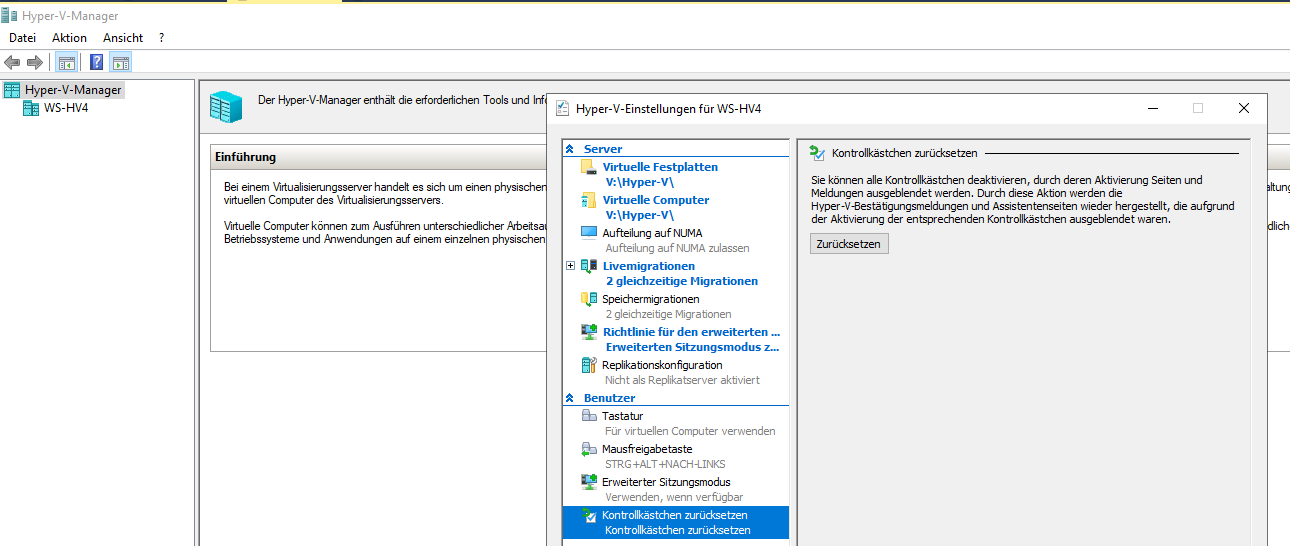This screenshot has height=546, width=1290.
Task: Collapse the Benutzer section chevron
Action: [570, 398]
